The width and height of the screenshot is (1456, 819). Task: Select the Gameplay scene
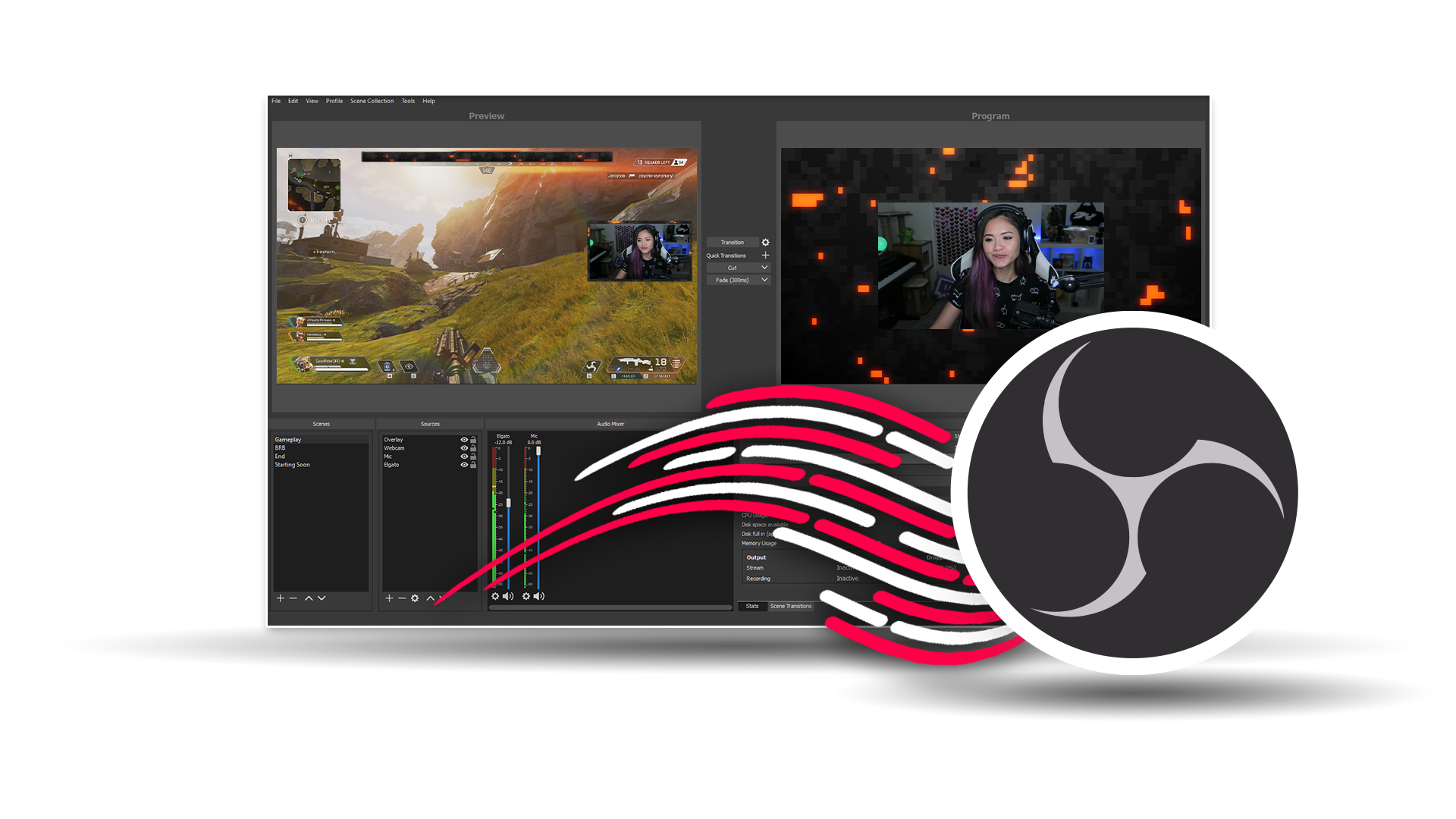click(x=321, y=440)
